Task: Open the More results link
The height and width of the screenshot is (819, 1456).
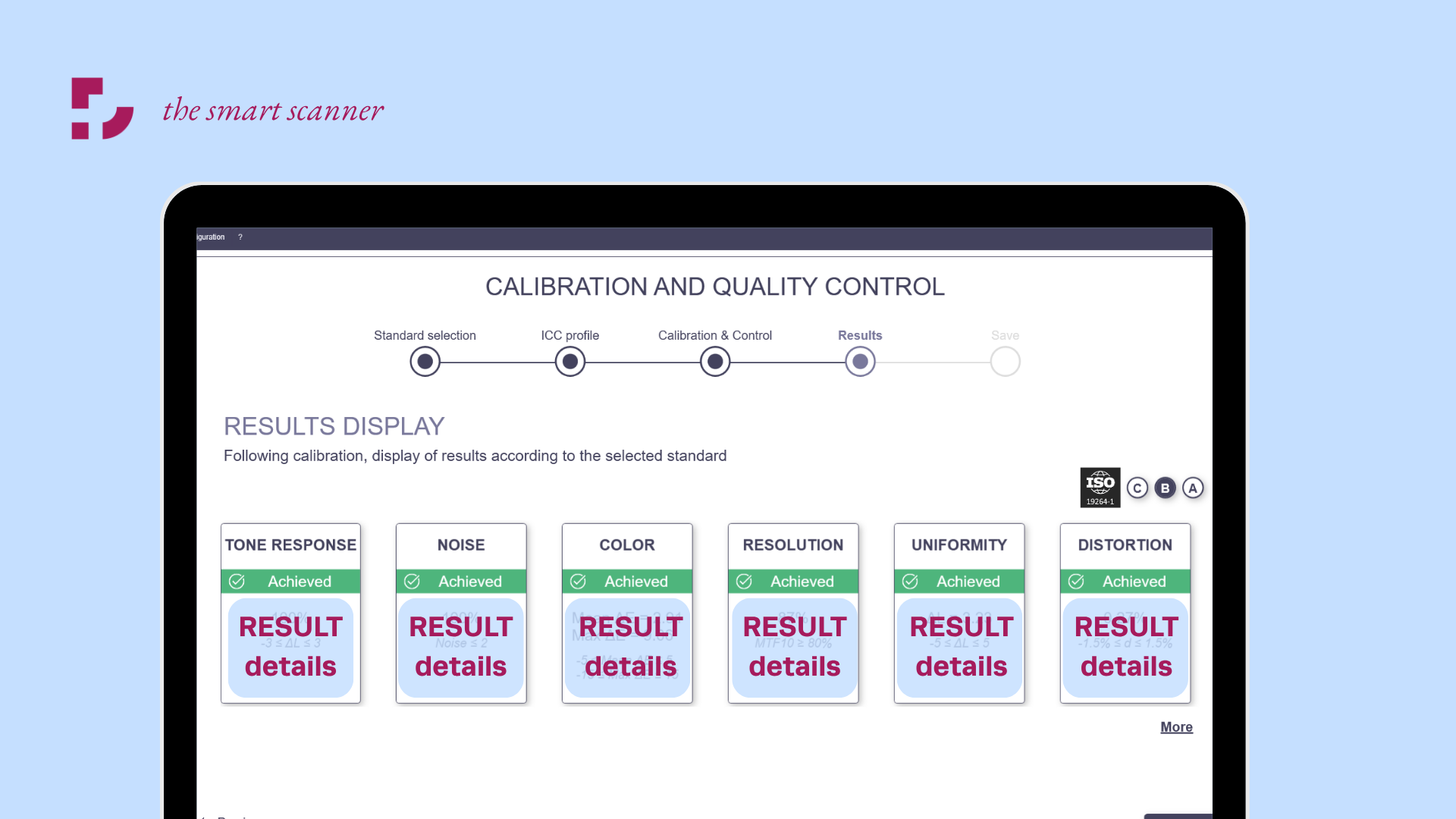Action: pos(1176,727)
